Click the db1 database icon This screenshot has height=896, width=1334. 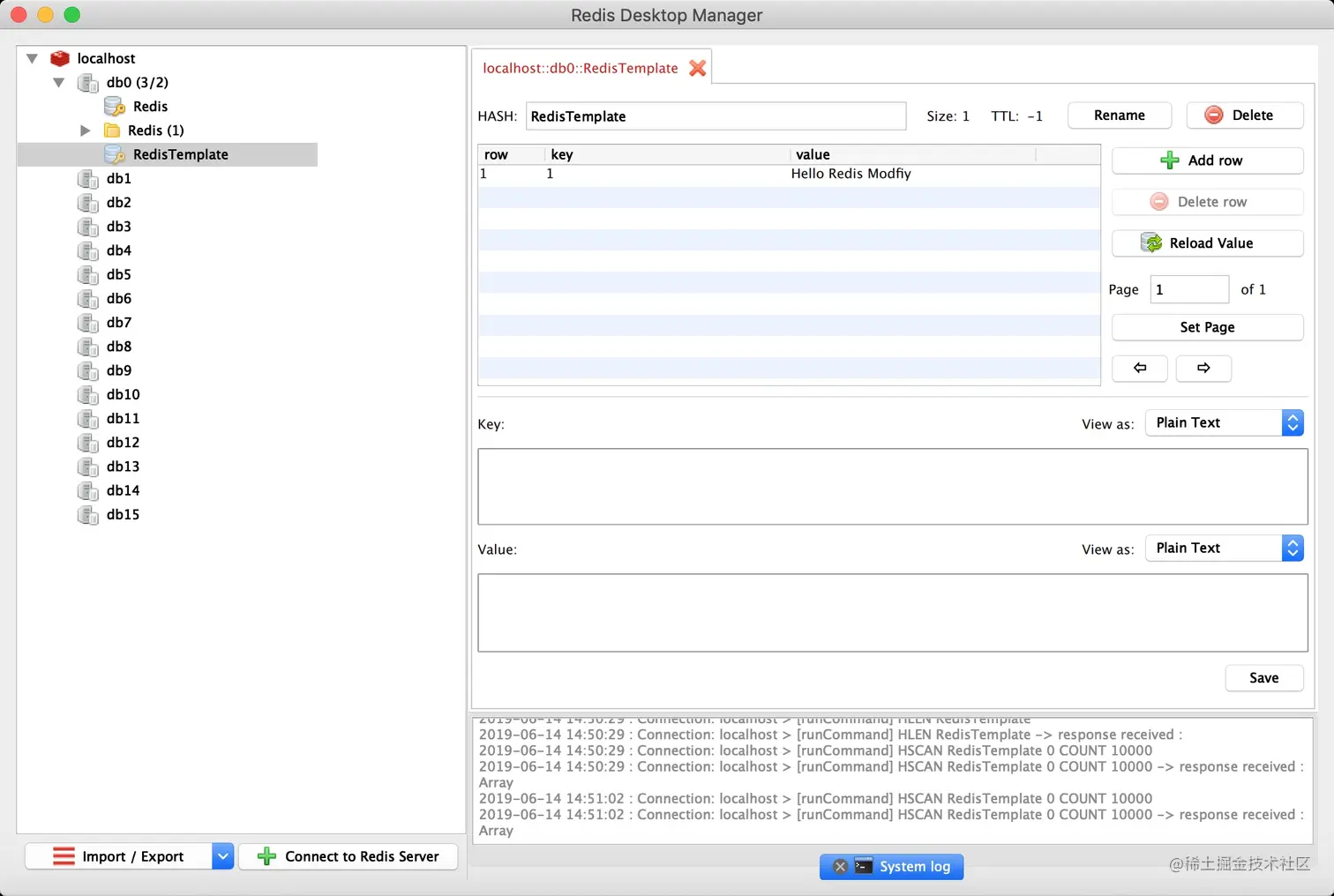88,178
